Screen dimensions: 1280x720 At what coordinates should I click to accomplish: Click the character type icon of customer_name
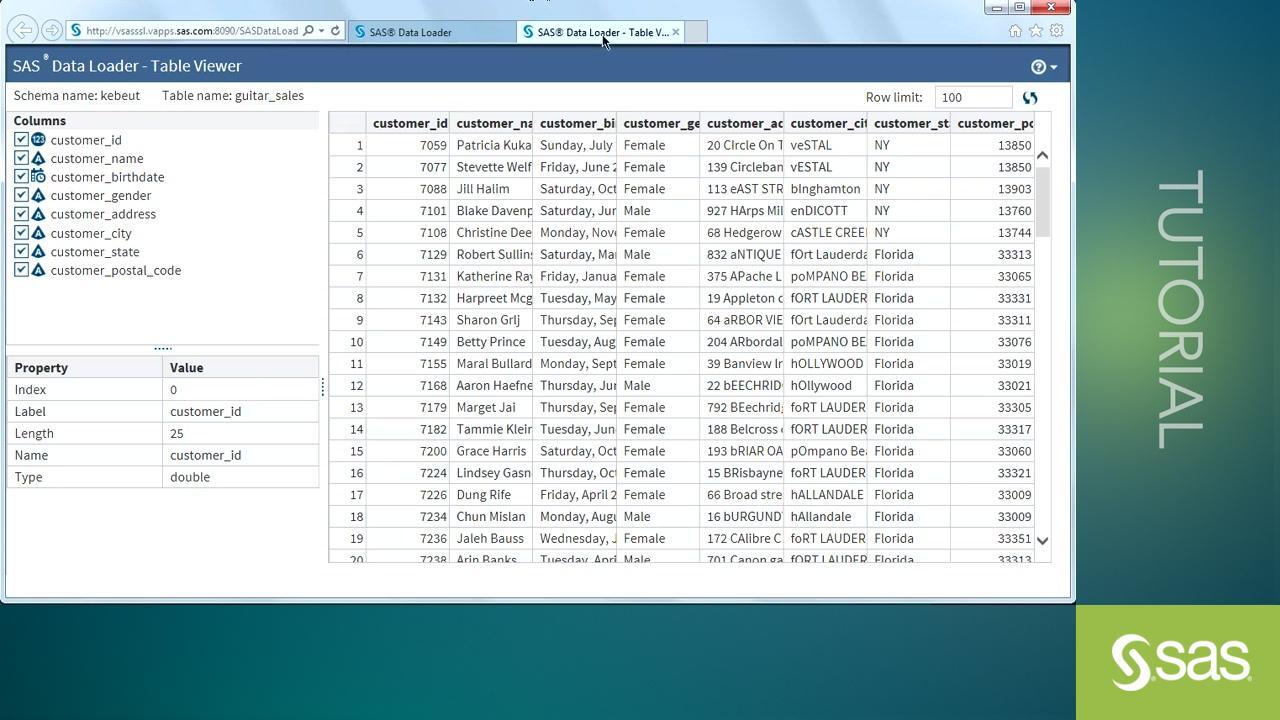[x=38, y=159]
